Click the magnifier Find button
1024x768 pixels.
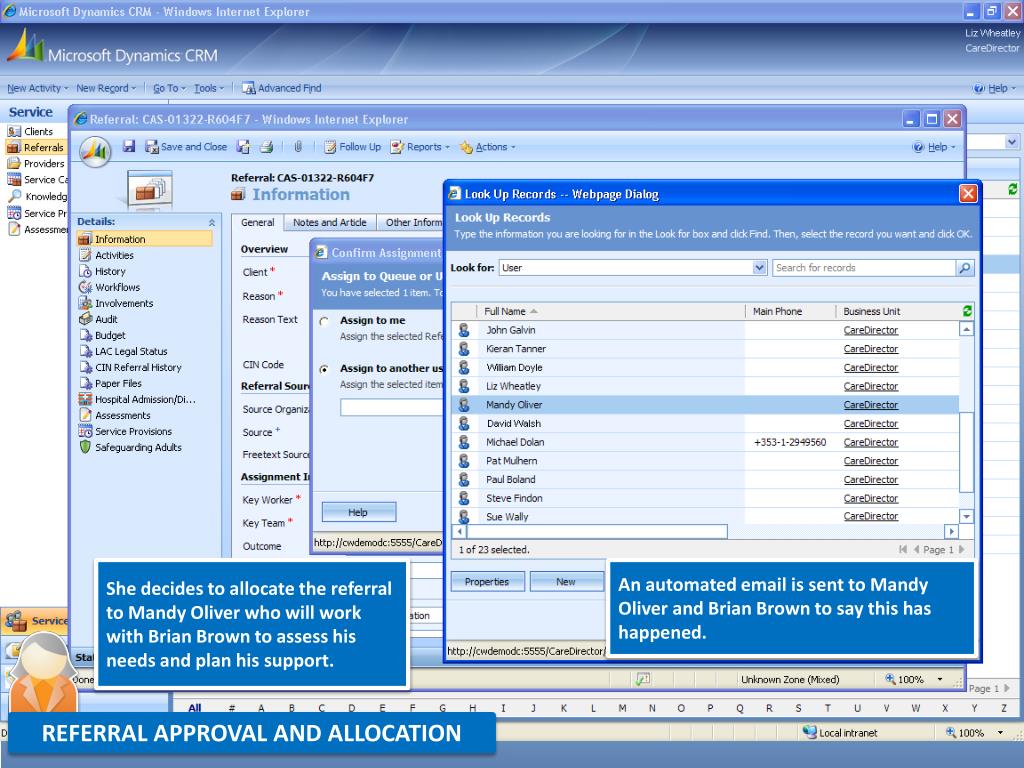[x=965, y=268]
